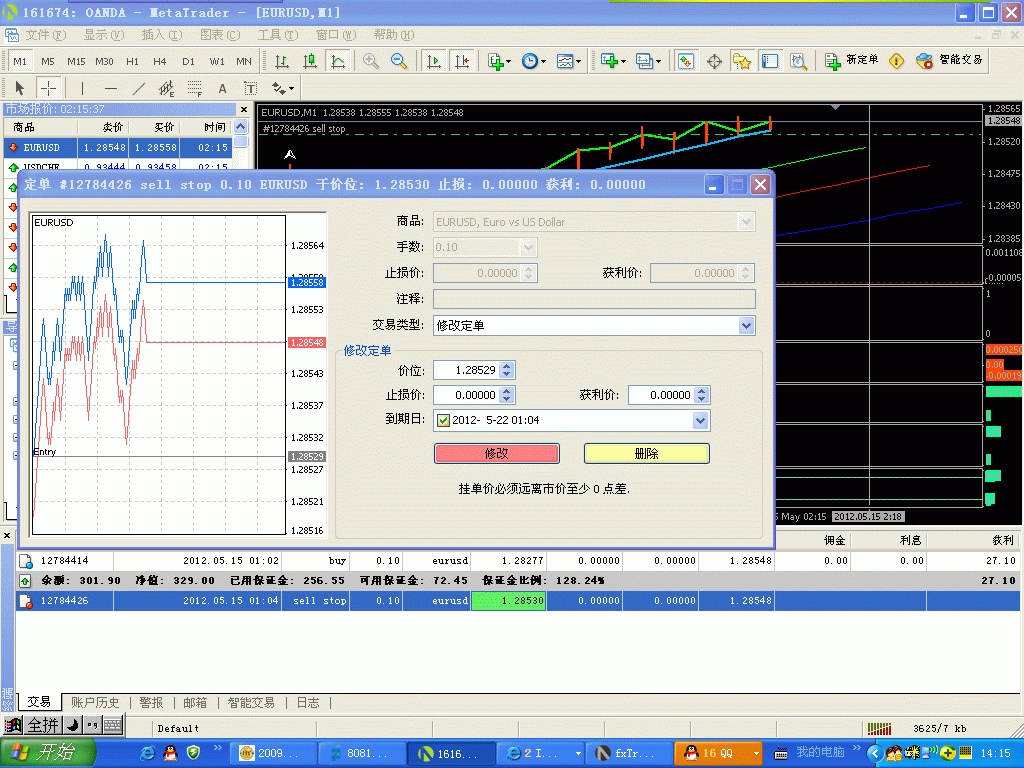Switch to the Account History (账户历史) tab
This screenshot has height=768, width=1024.
coord(95,703)
